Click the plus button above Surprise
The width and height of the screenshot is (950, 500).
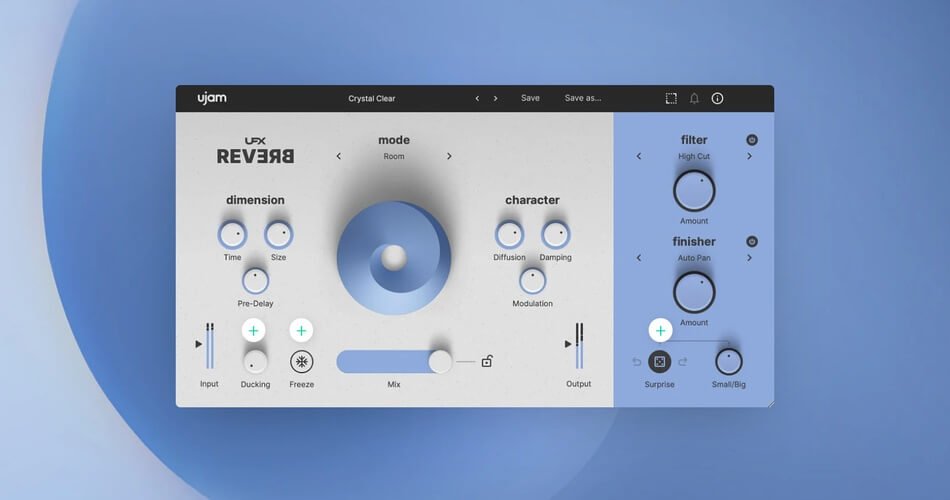[660, 330]
